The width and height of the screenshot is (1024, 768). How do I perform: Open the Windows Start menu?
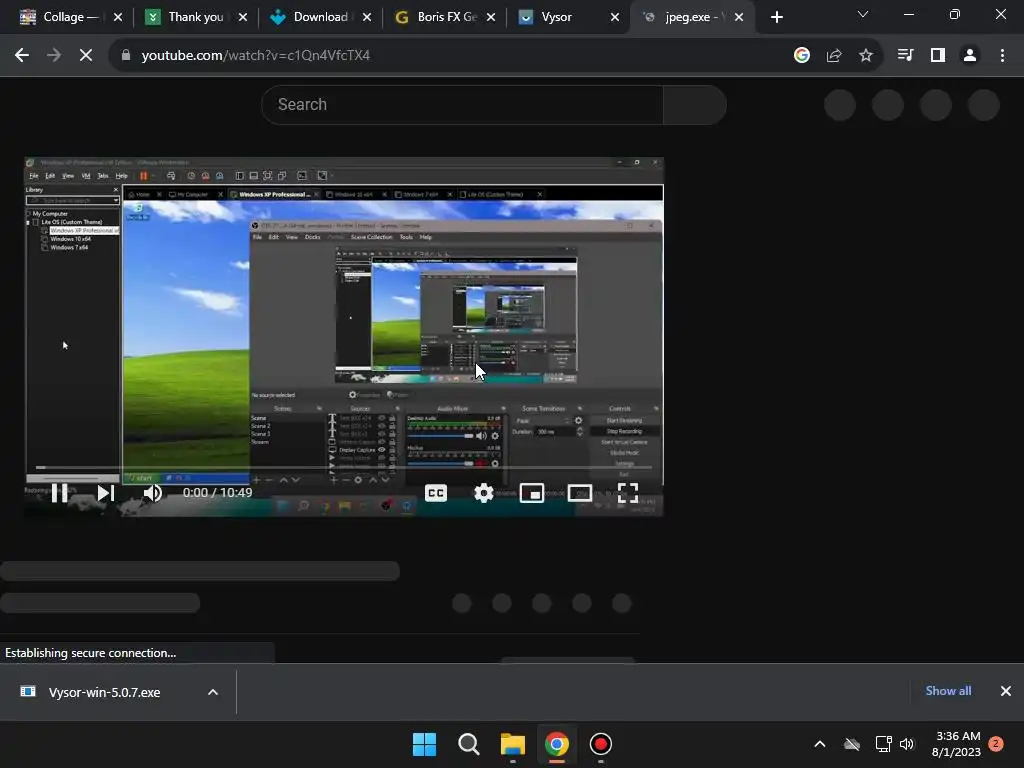[424, 744]
